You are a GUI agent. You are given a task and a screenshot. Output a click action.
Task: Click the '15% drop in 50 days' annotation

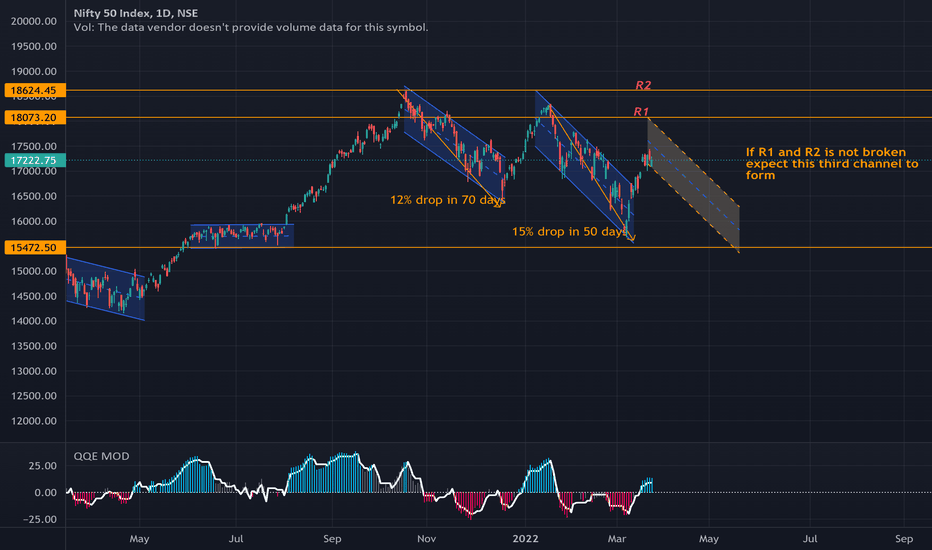(569, 231)
